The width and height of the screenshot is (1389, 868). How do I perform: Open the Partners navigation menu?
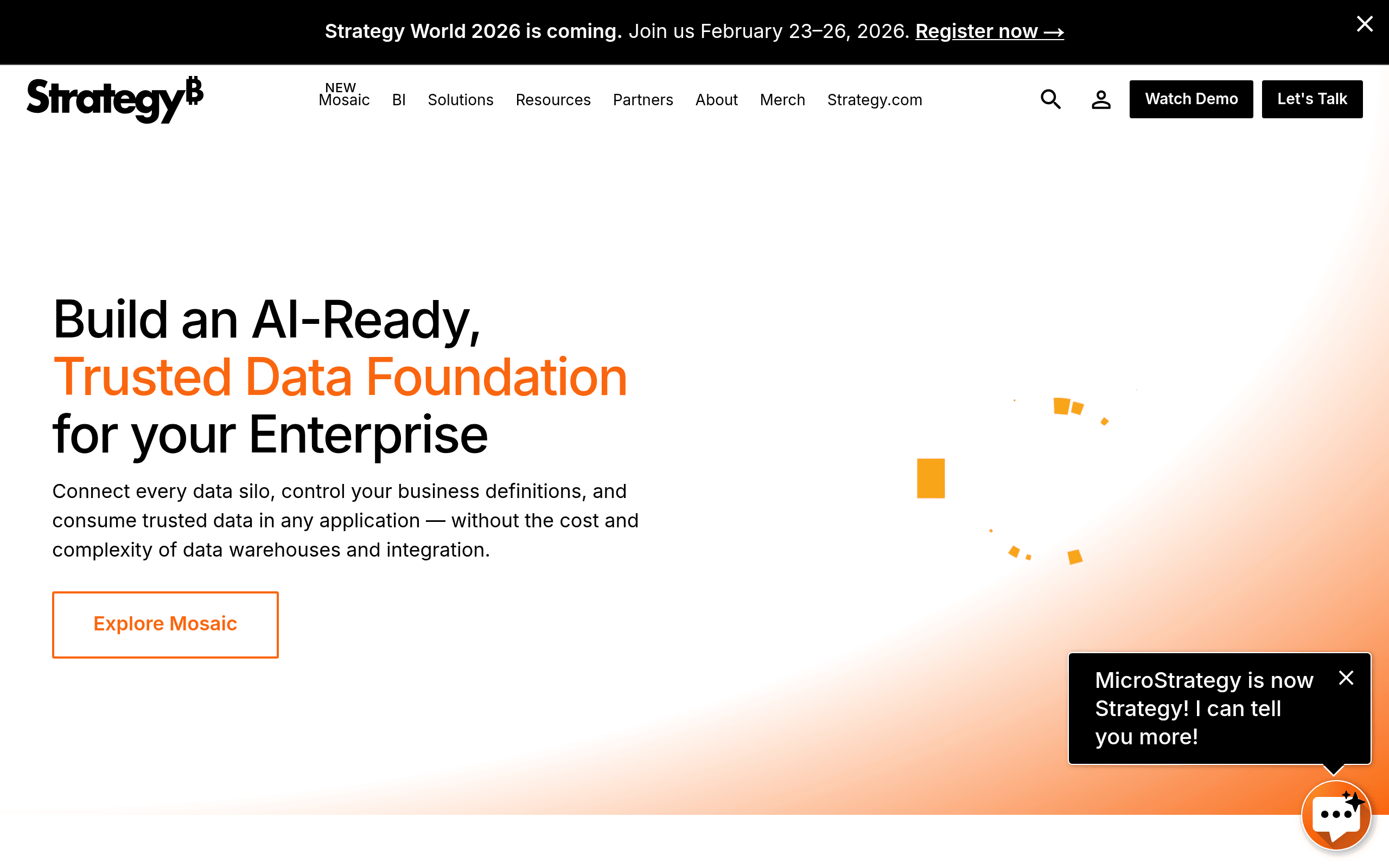tap(643, 100)
